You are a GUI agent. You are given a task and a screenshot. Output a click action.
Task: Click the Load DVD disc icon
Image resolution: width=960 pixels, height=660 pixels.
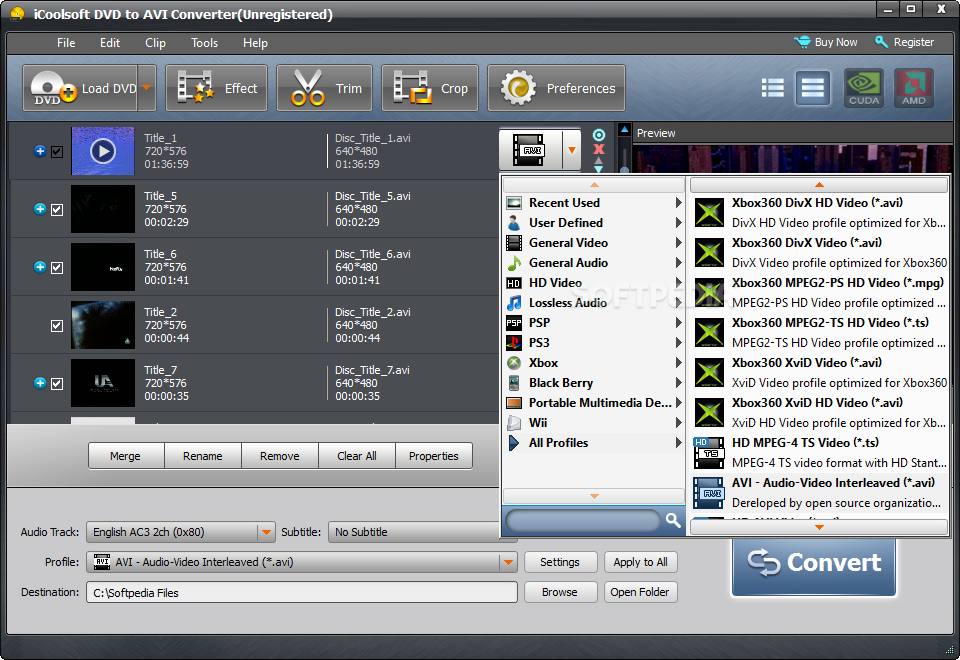click(x=54, y=88)
